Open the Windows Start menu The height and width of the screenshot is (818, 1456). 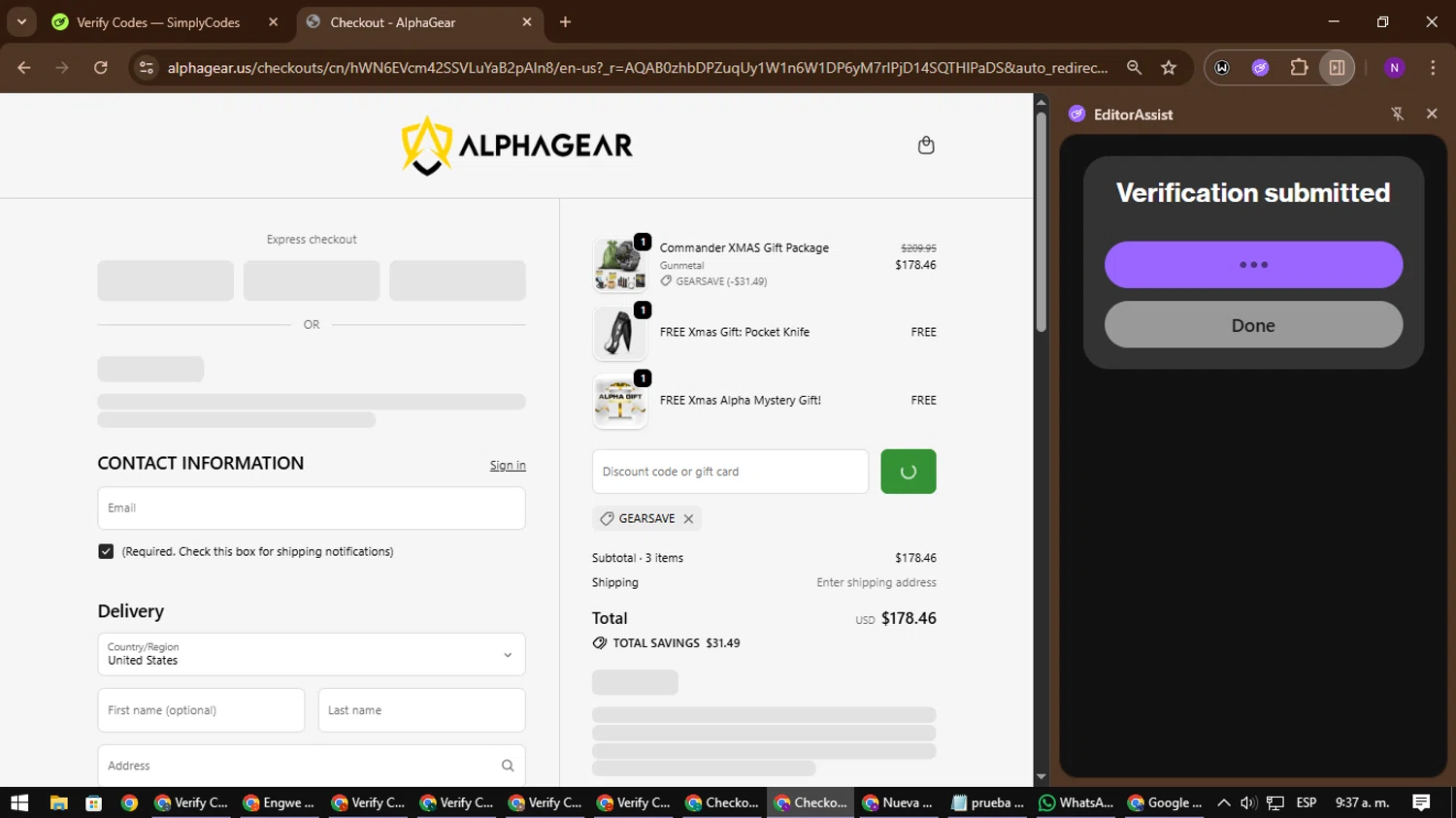click(x=19, y=802)
